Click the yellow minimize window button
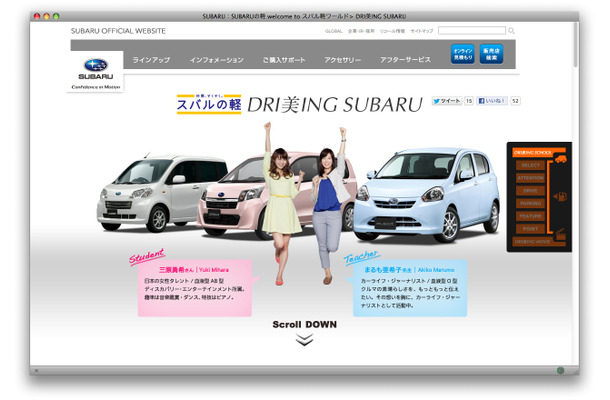Image resolution: width=610 pixels, height=400 pixels. [46, 16]
